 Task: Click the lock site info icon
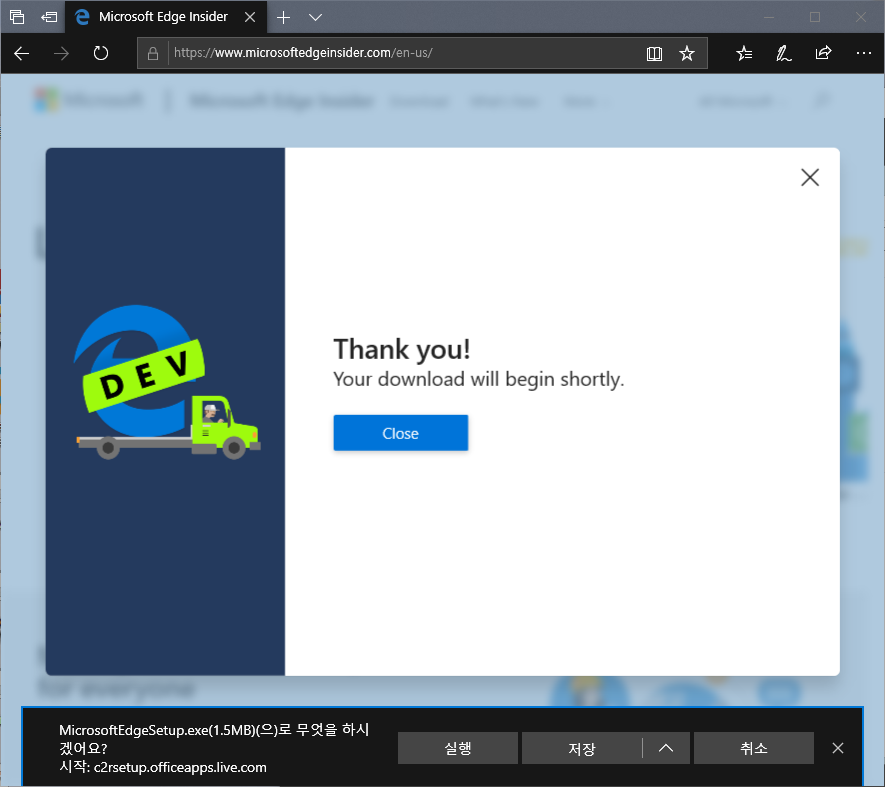pyautogui.click(x=152, y=54)
